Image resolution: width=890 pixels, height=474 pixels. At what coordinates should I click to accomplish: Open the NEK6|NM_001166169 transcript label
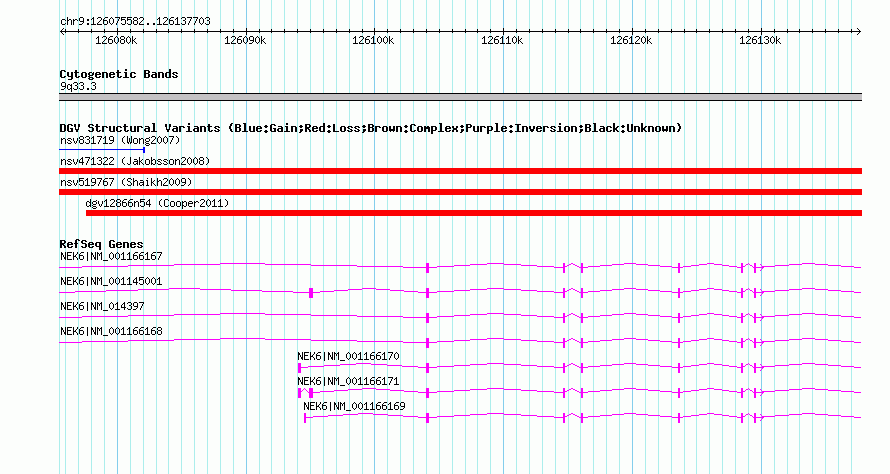(x=354, y=406)
